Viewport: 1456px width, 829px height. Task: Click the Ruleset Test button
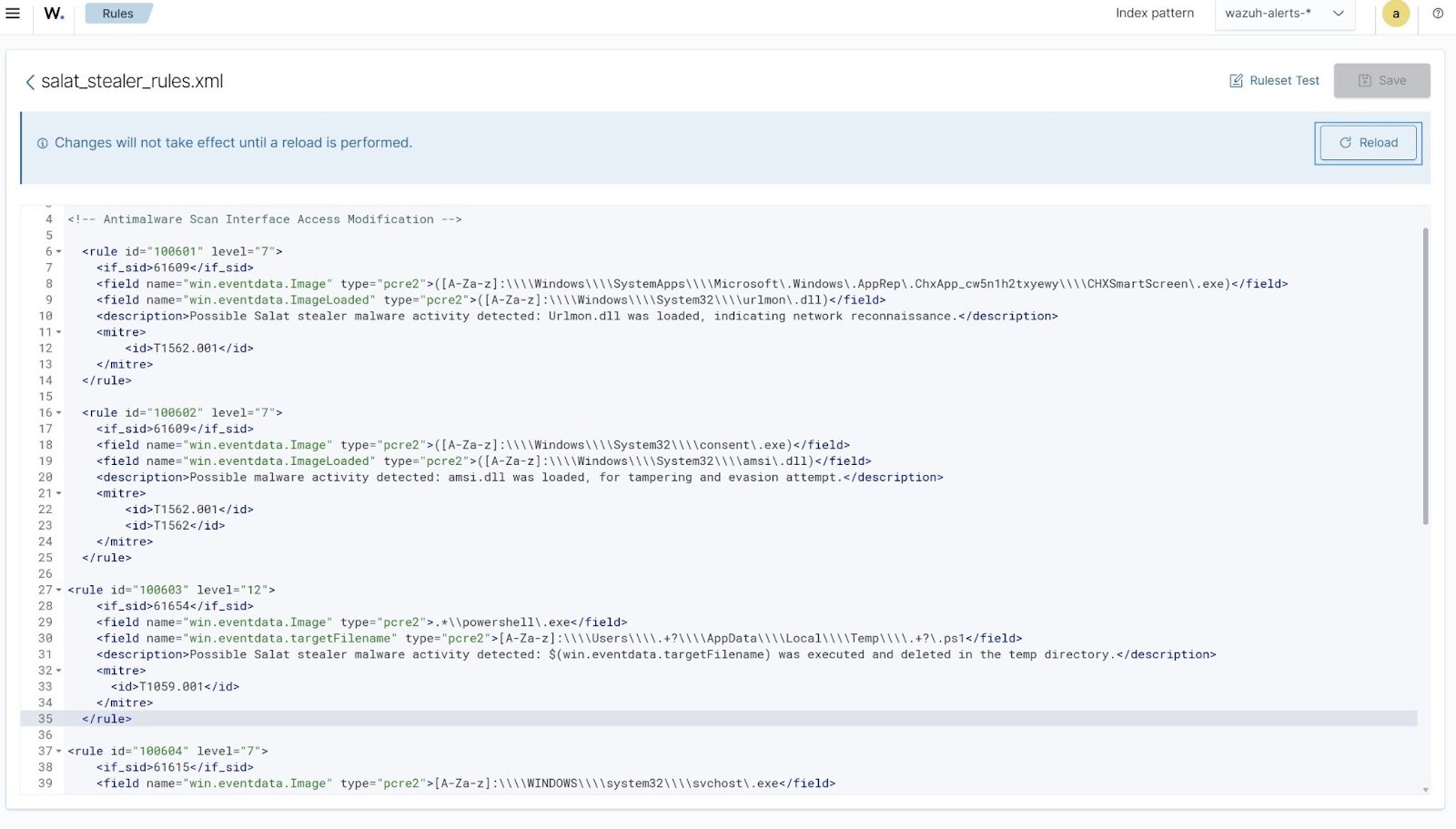(1274, 81)
